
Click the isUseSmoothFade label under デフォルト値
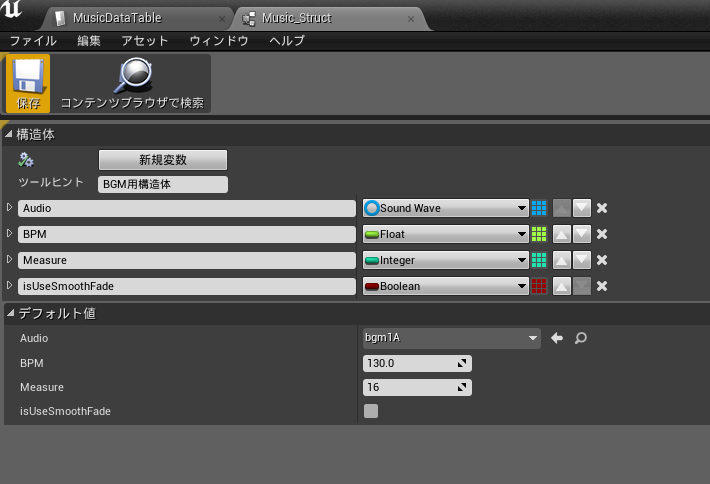pyautogui.click(x=65, y=411)
